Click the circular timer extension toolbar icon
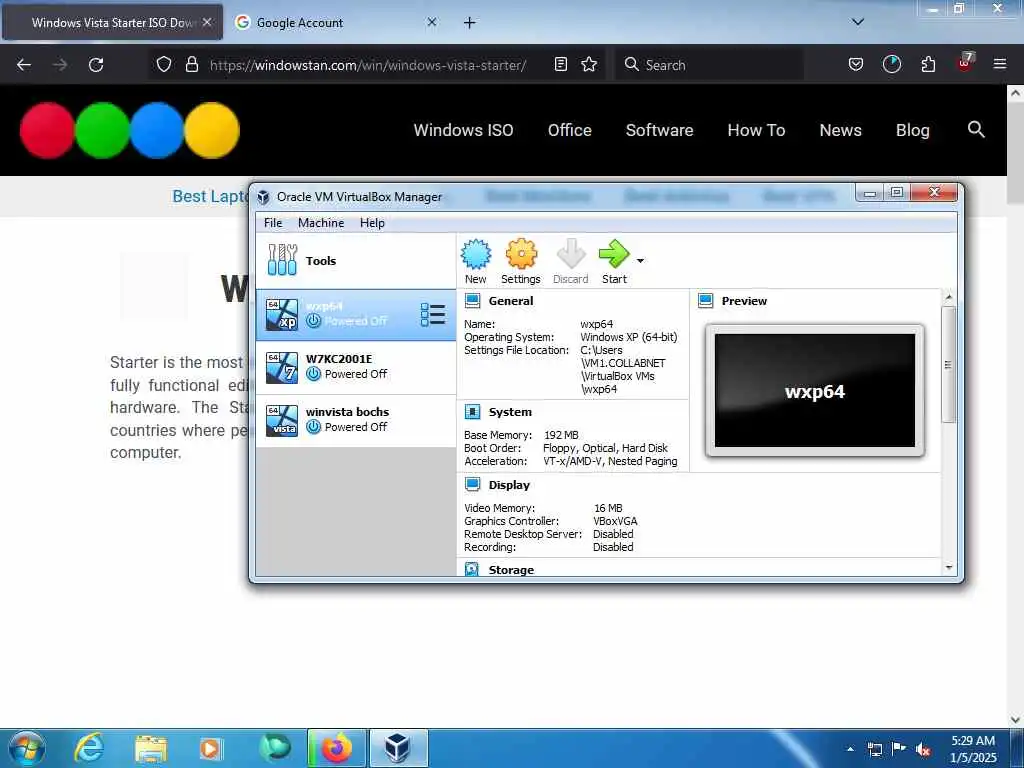Viewport: 1024px width, 768px height. tap(891, 64)
